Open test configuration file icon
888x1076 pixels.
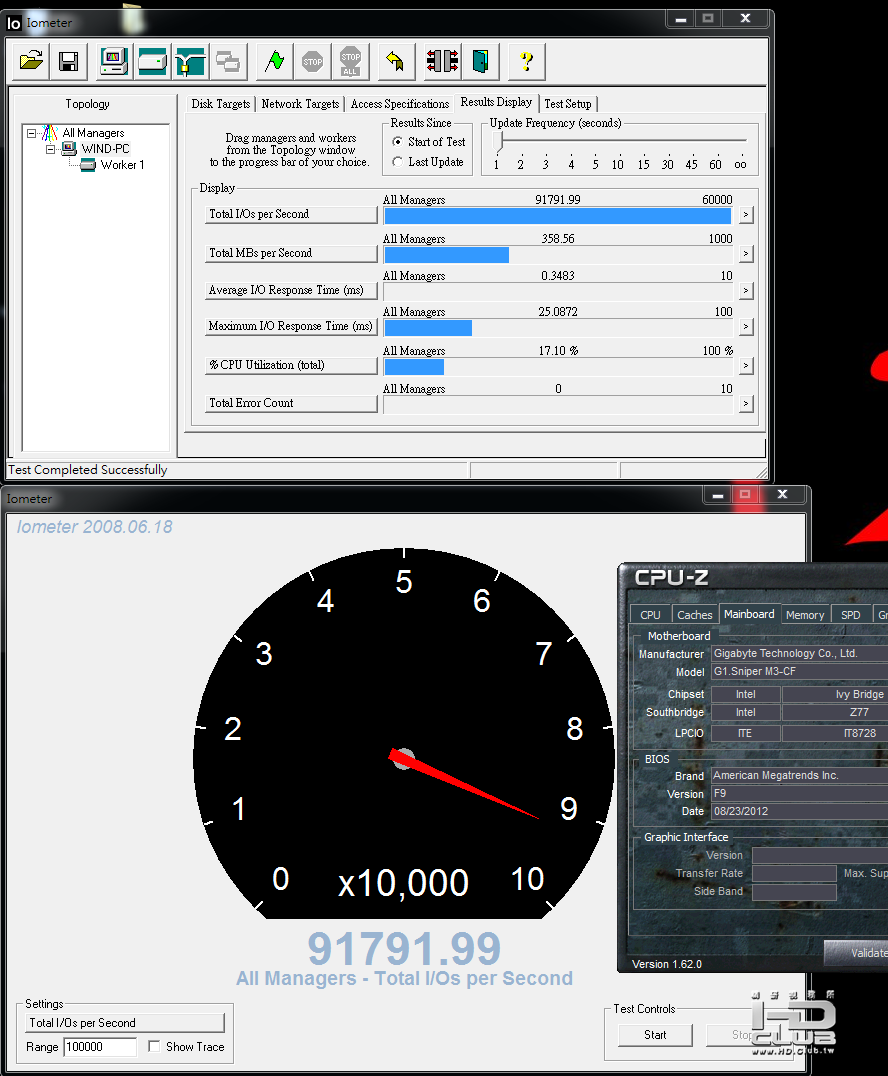(x=31, y=61)
